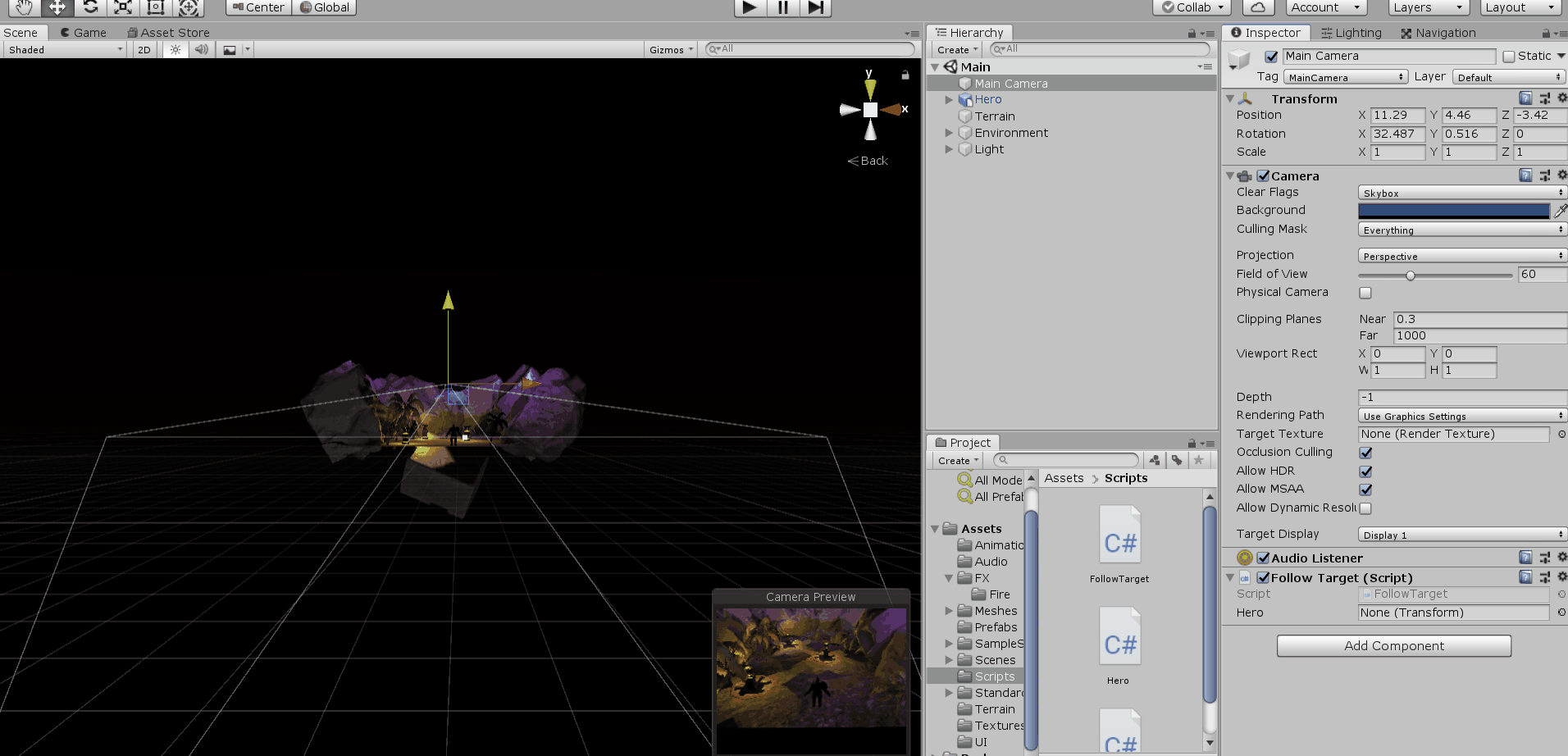
Task: Toggle scene lighting in the Scene view
Action: click(175, 49)
